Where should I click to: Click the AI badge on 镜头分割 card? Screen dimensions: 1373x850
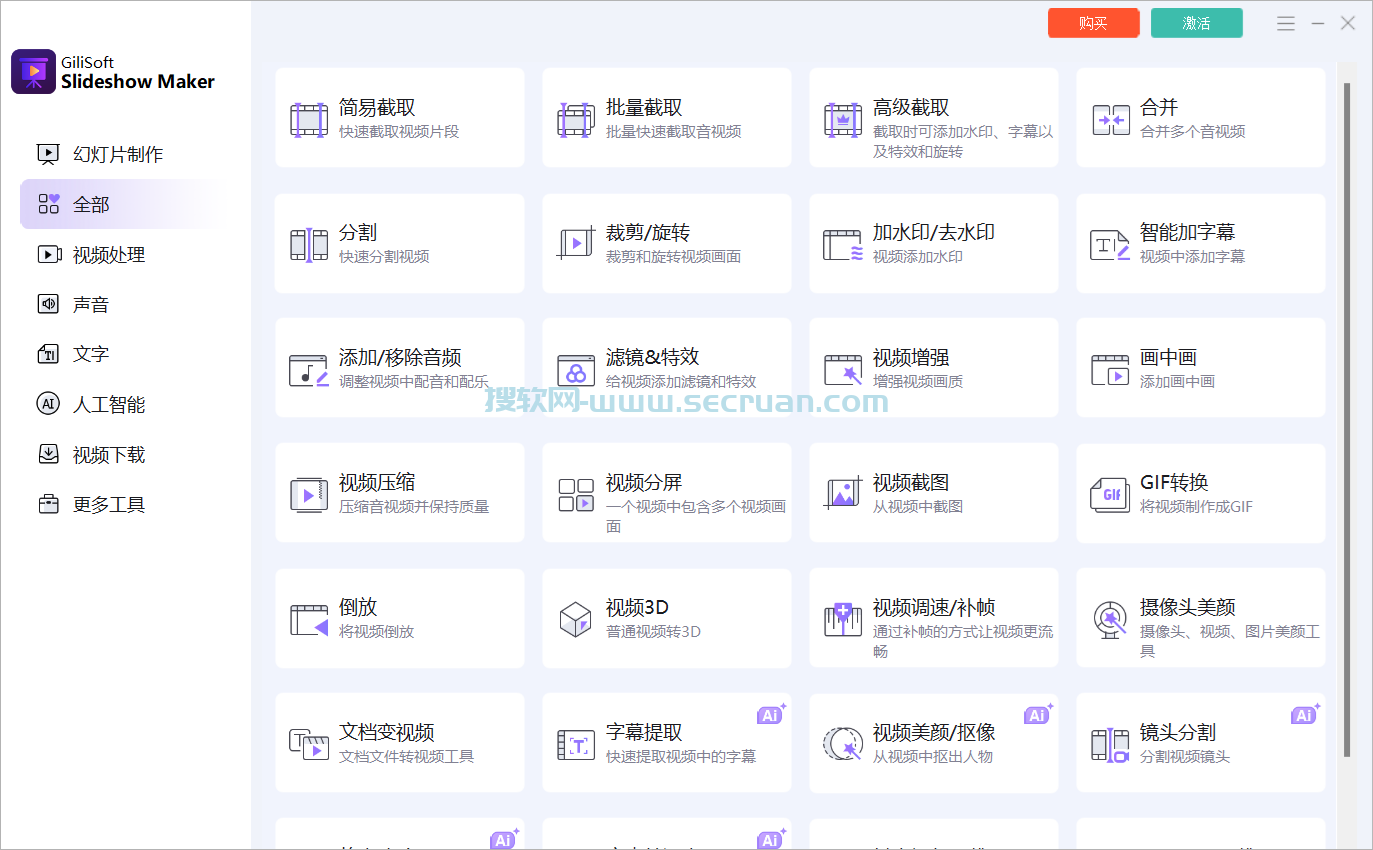click(x=1305, y=714)
